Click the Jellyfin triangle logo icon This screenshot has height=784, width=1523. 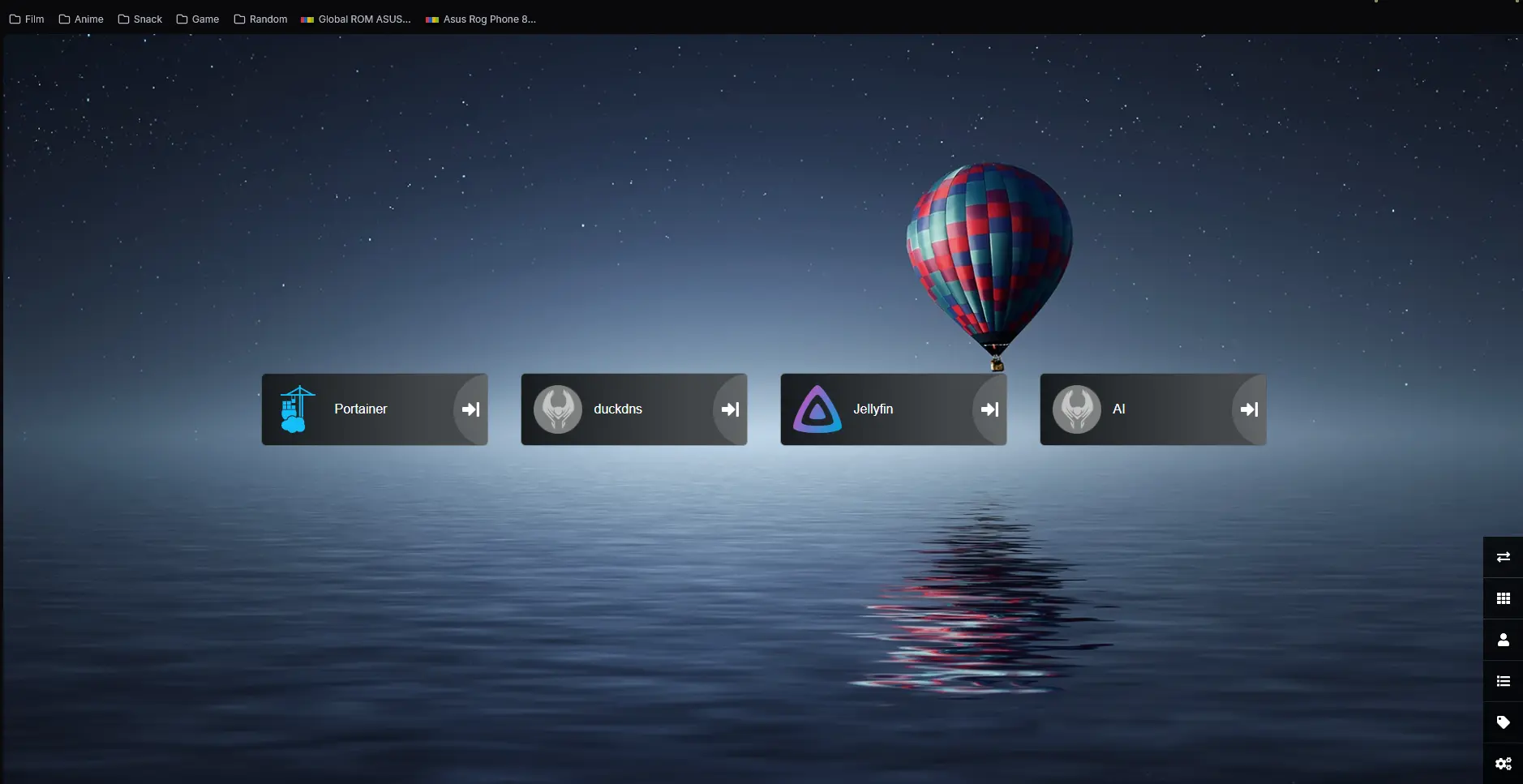point(817,409)
